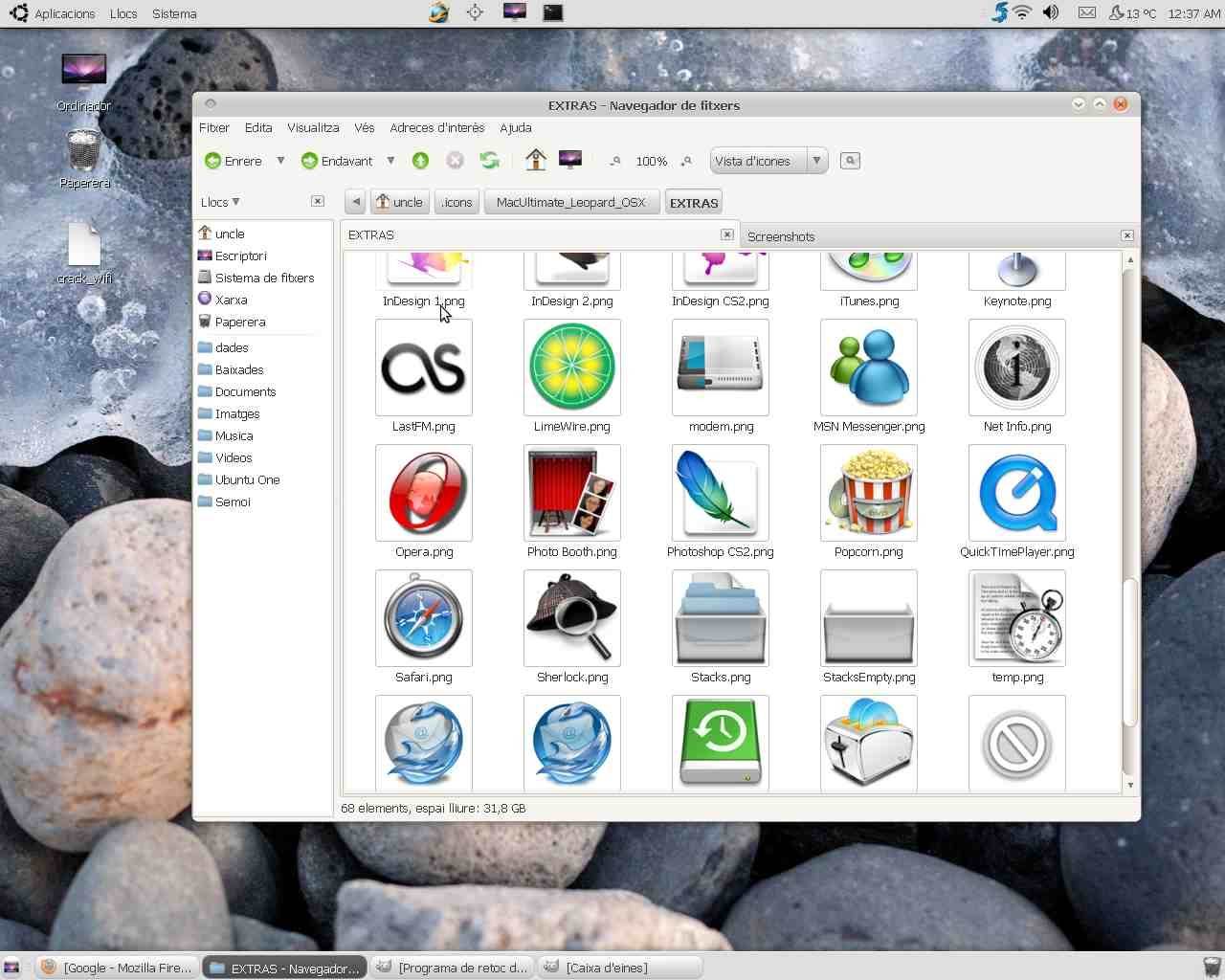Expand the Endavant history dropdown arrow
The image size is (1225, 980).
click(x=390, y=161)
